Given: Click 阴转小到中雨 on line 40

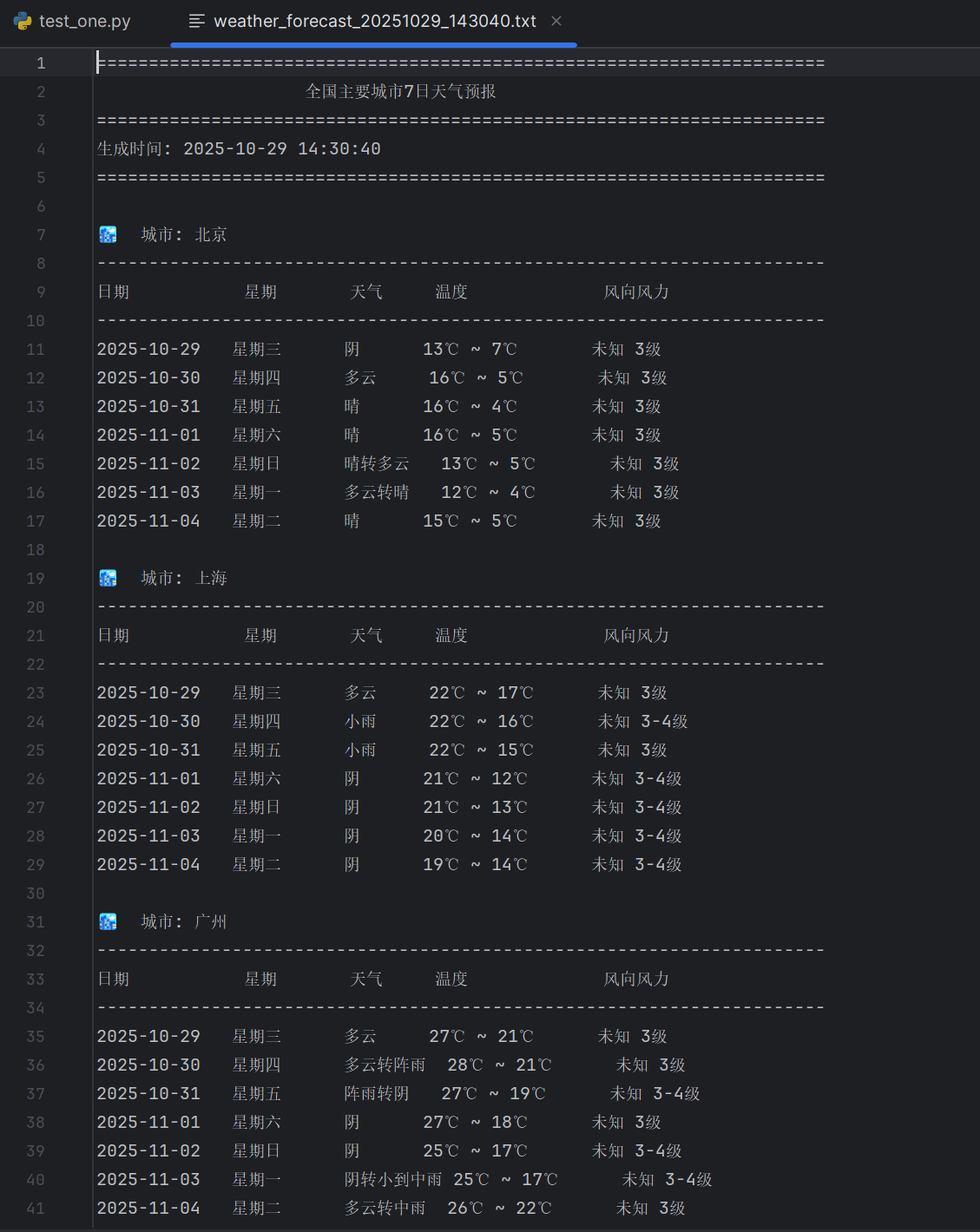Looking at the screenshot, I should pos(393,1179).
